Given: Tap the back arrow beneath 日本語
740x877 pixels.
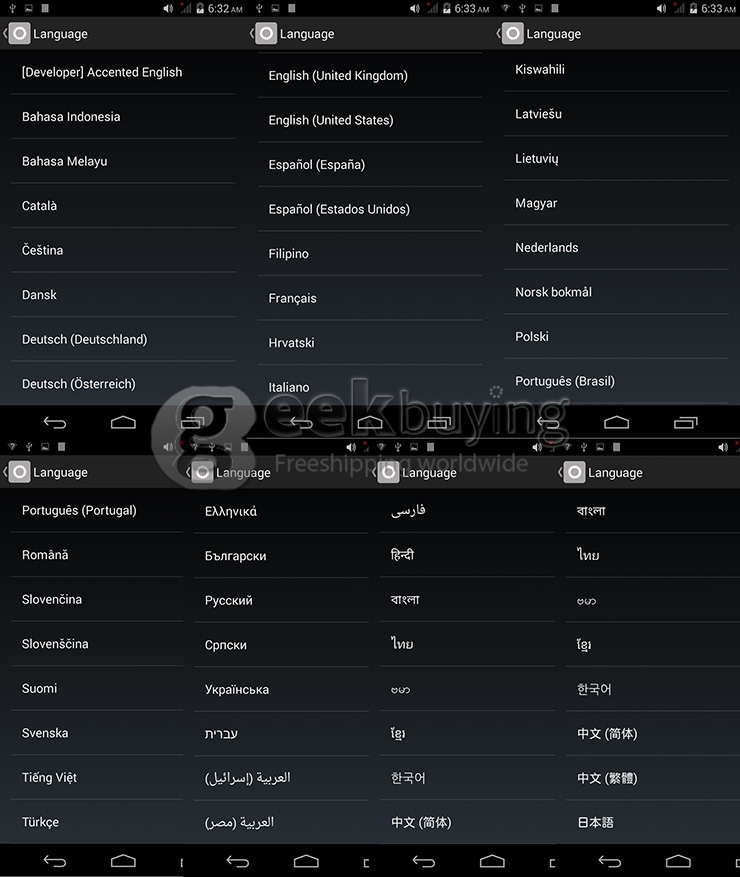Looking at the screenshot, I should [x=610, y=861].
